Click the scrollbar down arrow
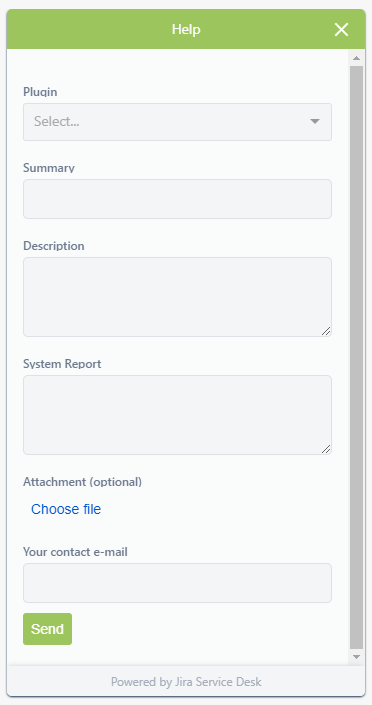The height and width of the screenshot is (705, 372). click(356, 657)
